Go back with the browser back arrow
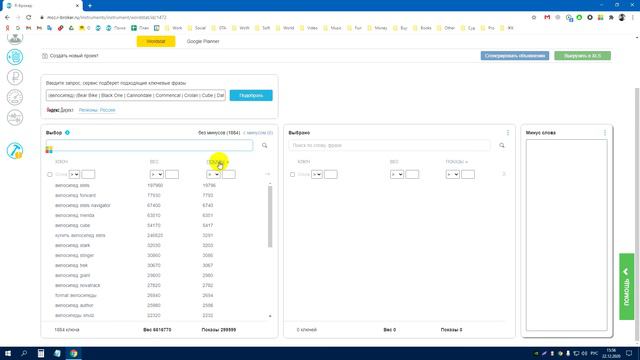The image size is (640, 360). pos(7,18)
